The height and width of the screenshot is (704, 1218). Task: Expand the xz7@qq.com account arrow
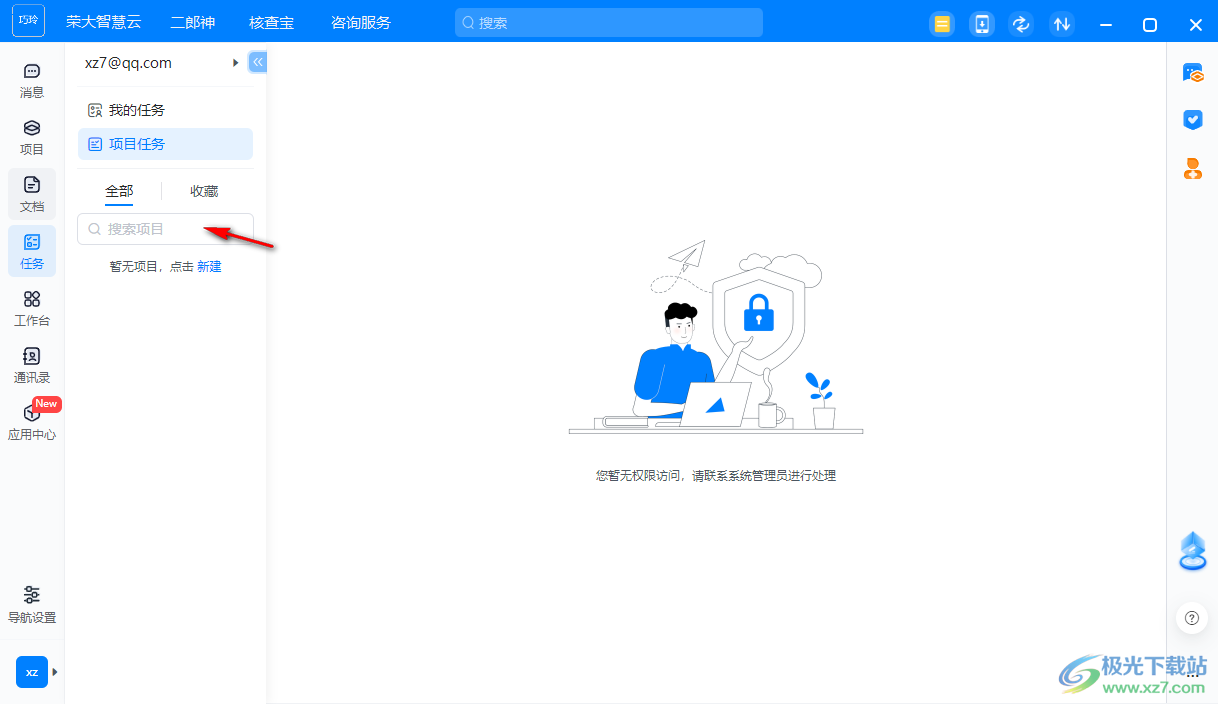(236, 63)
